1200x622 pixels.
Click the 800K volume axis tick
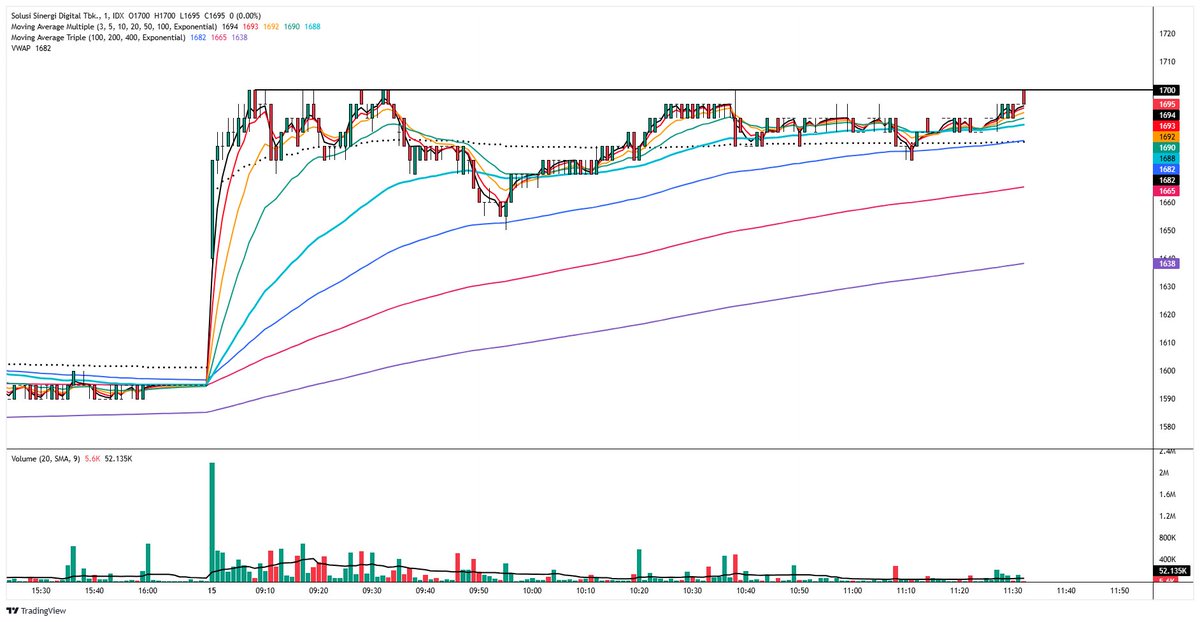coord(1168,538)
